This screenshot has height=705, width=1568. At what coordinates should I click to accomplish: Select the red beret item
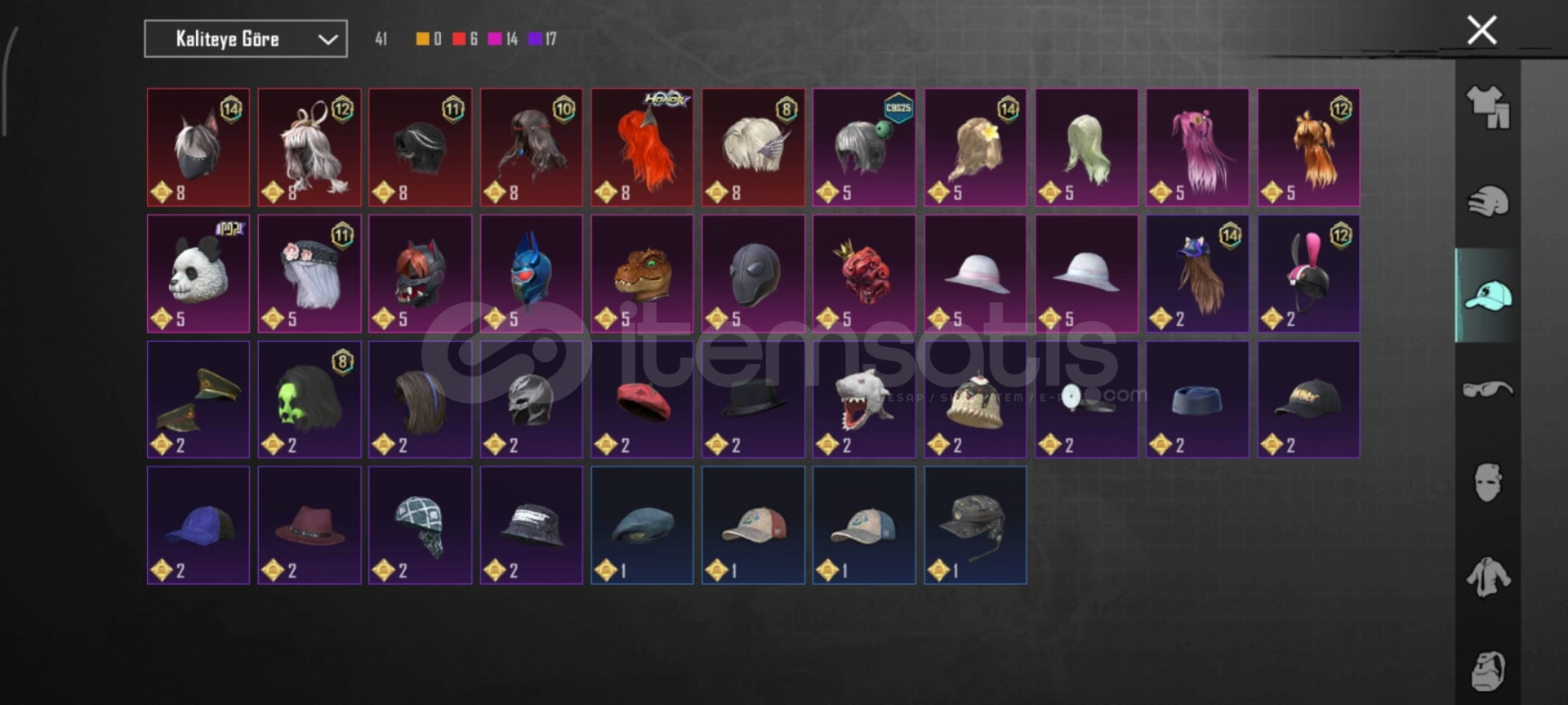pyautogui.click(x=643, y=399)
